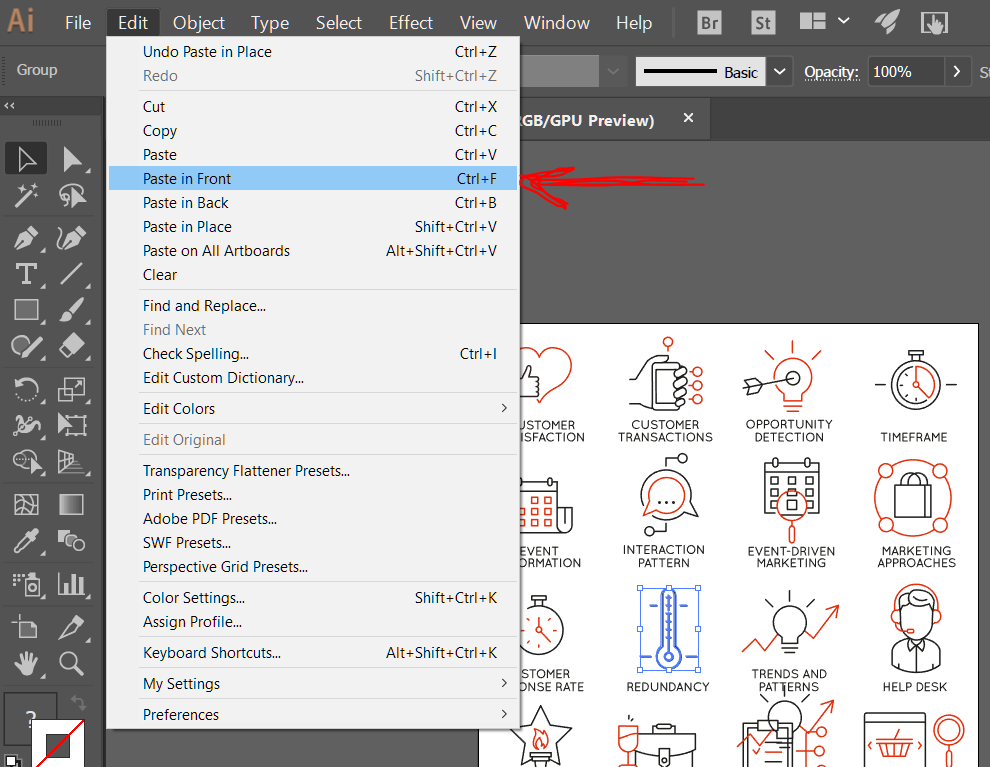The image size is (990, 767).
Task: Select the Zoom tool
Action: pos(71,662)
